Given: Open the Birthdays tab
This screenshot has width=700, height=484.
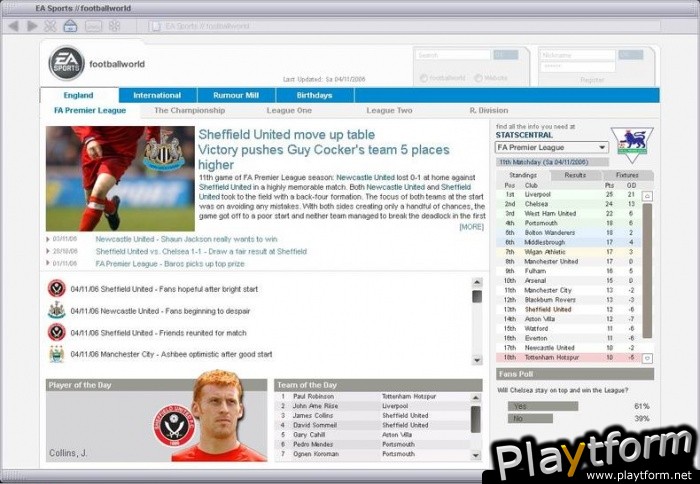Looking at the screenshot, I should pos(315,95).
